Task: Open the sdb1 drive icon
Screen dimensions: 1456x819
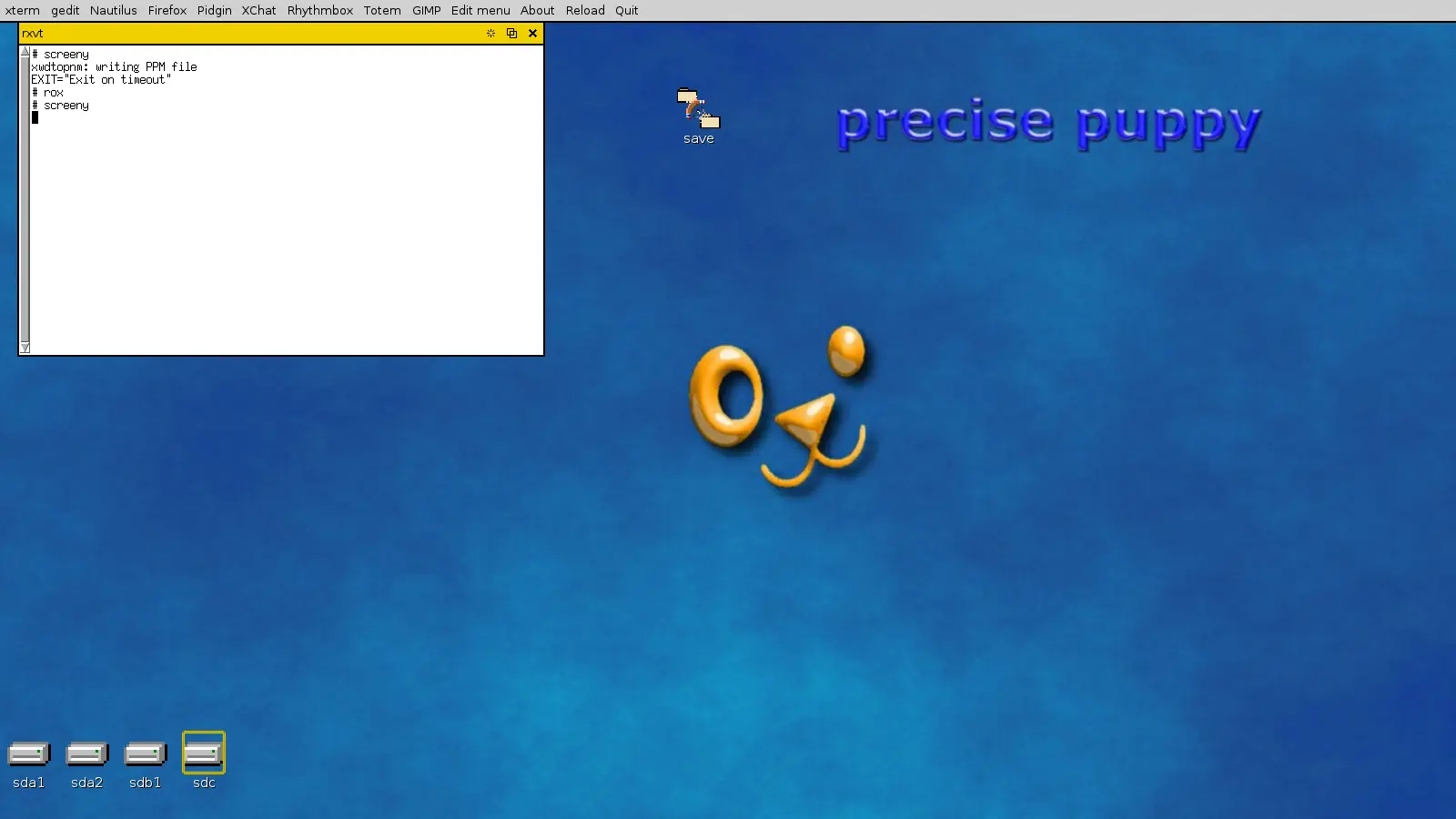Action: (145, 754)
